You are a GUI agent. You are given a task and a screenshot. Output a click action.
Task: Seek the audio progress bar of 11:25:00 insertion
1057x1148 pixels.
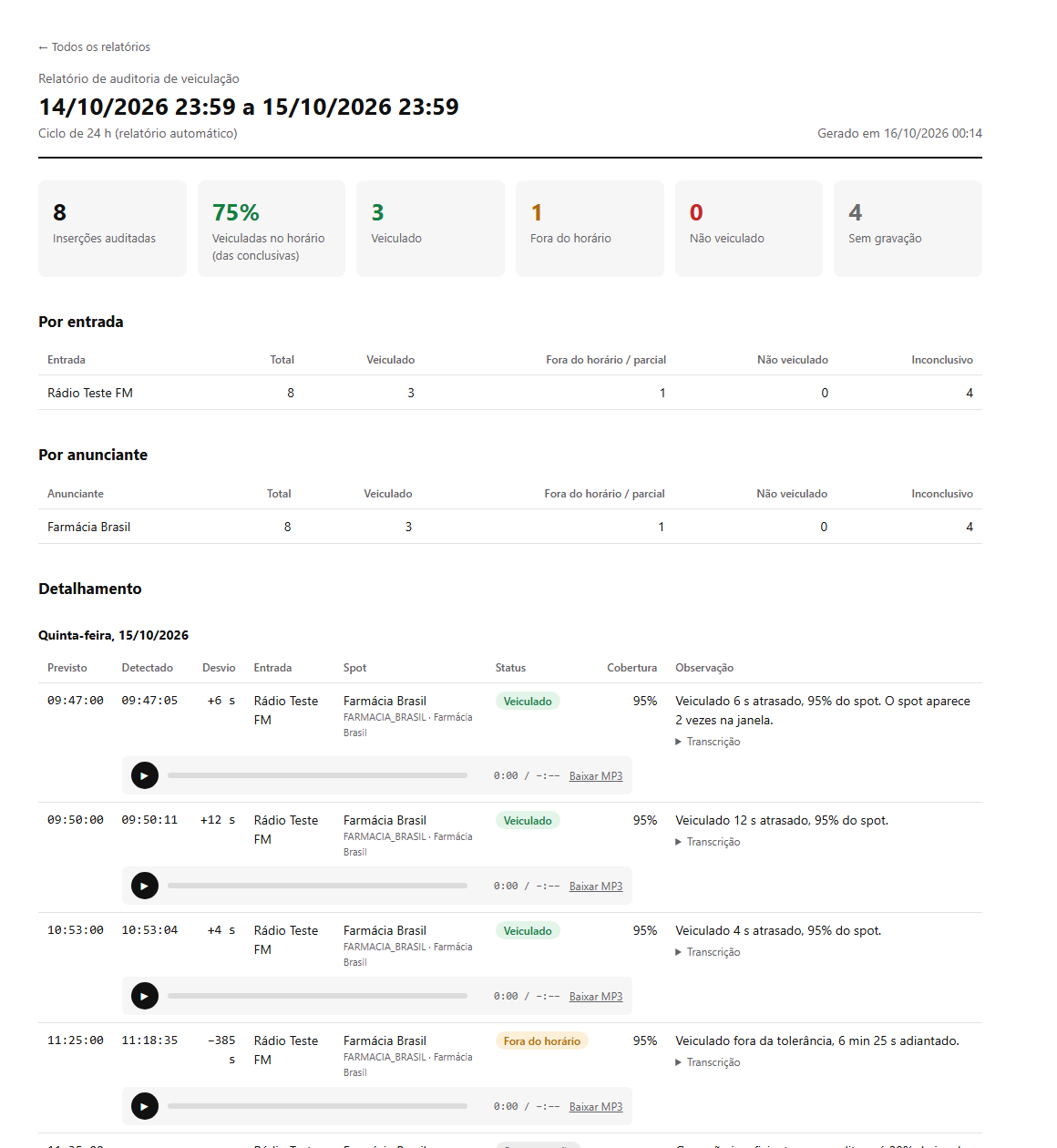317,1106
